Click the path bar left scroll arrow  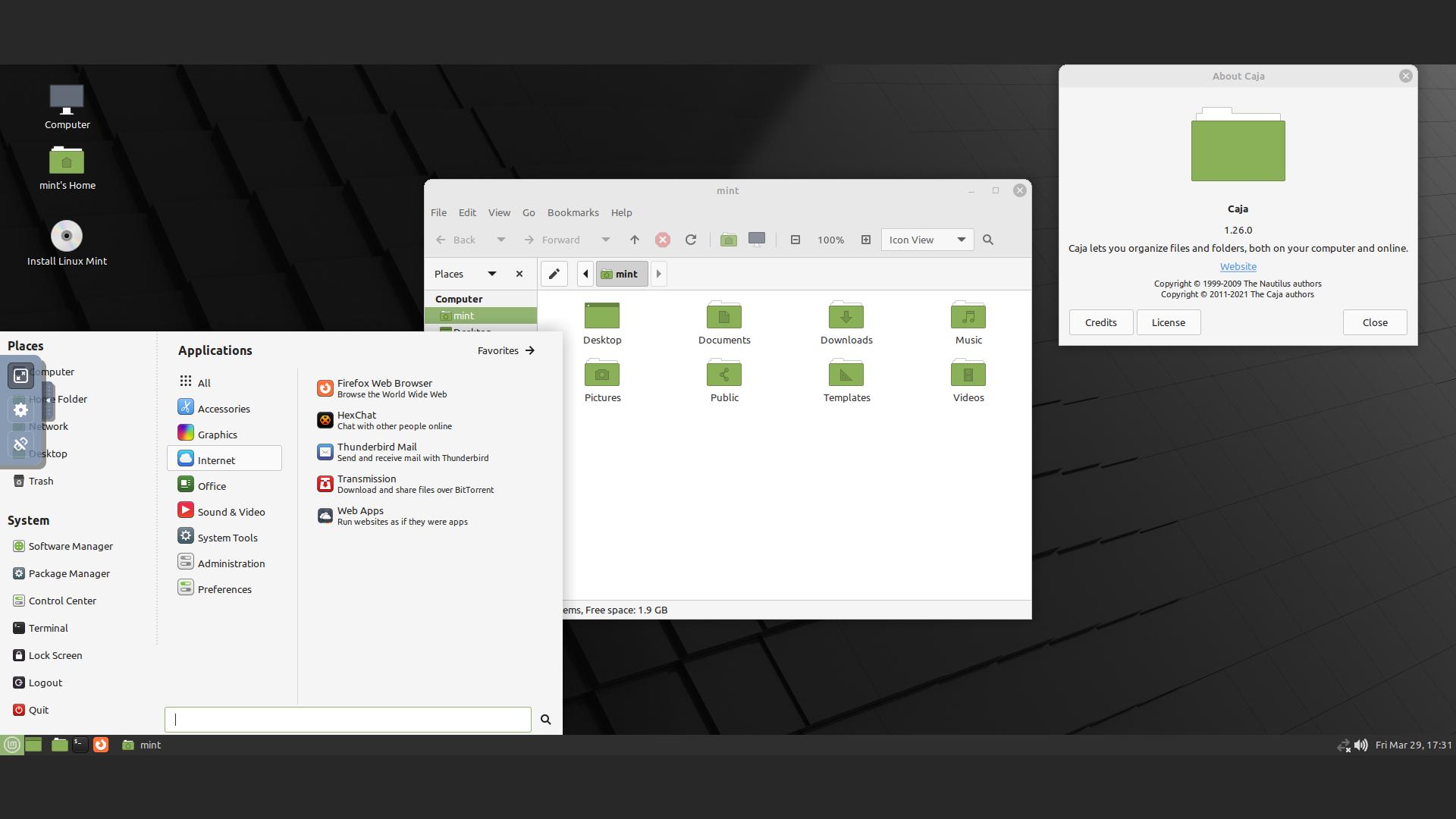coord(585,274)
